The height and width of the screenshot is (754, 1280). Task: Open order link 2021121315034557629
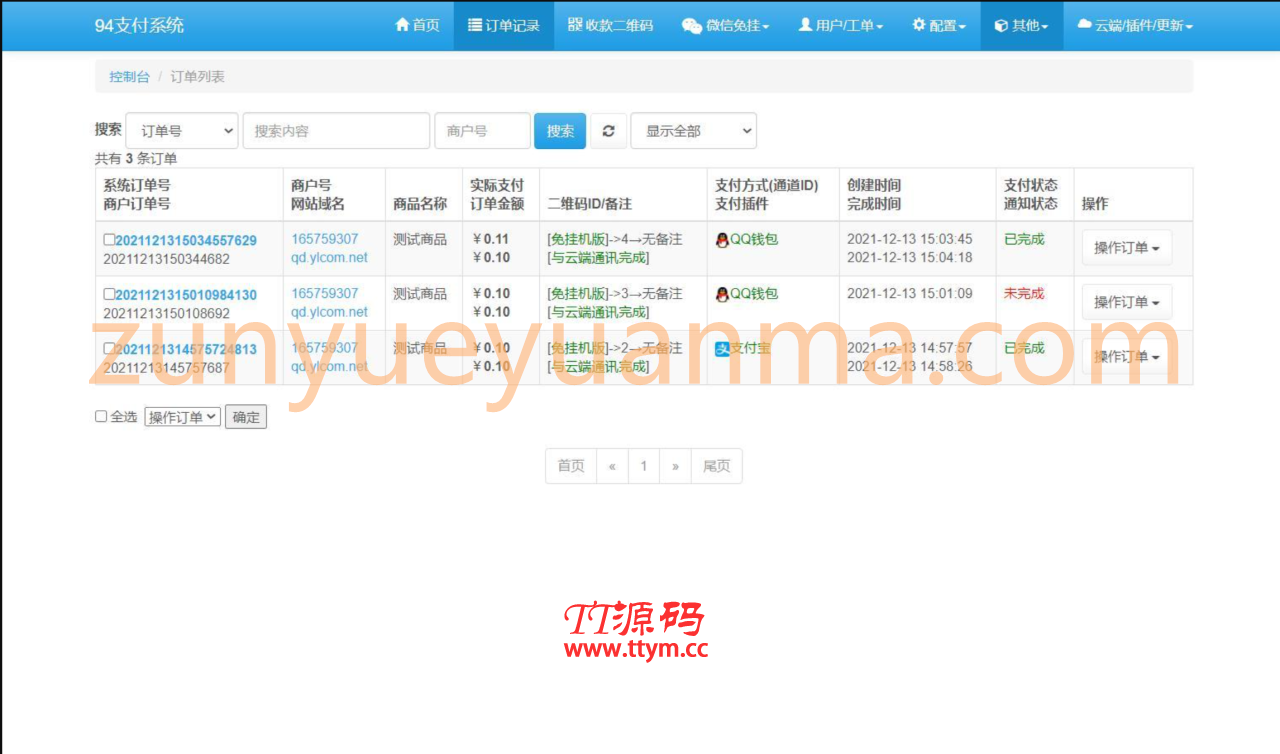[186, 240]
